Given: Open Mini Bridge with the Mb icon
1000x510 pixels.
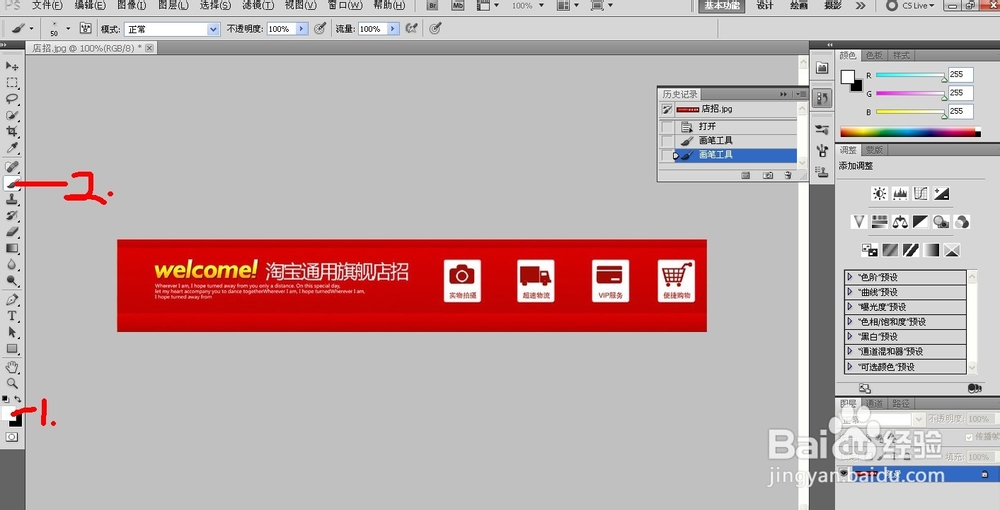Looking at the screenshot, I should point(457,6).
